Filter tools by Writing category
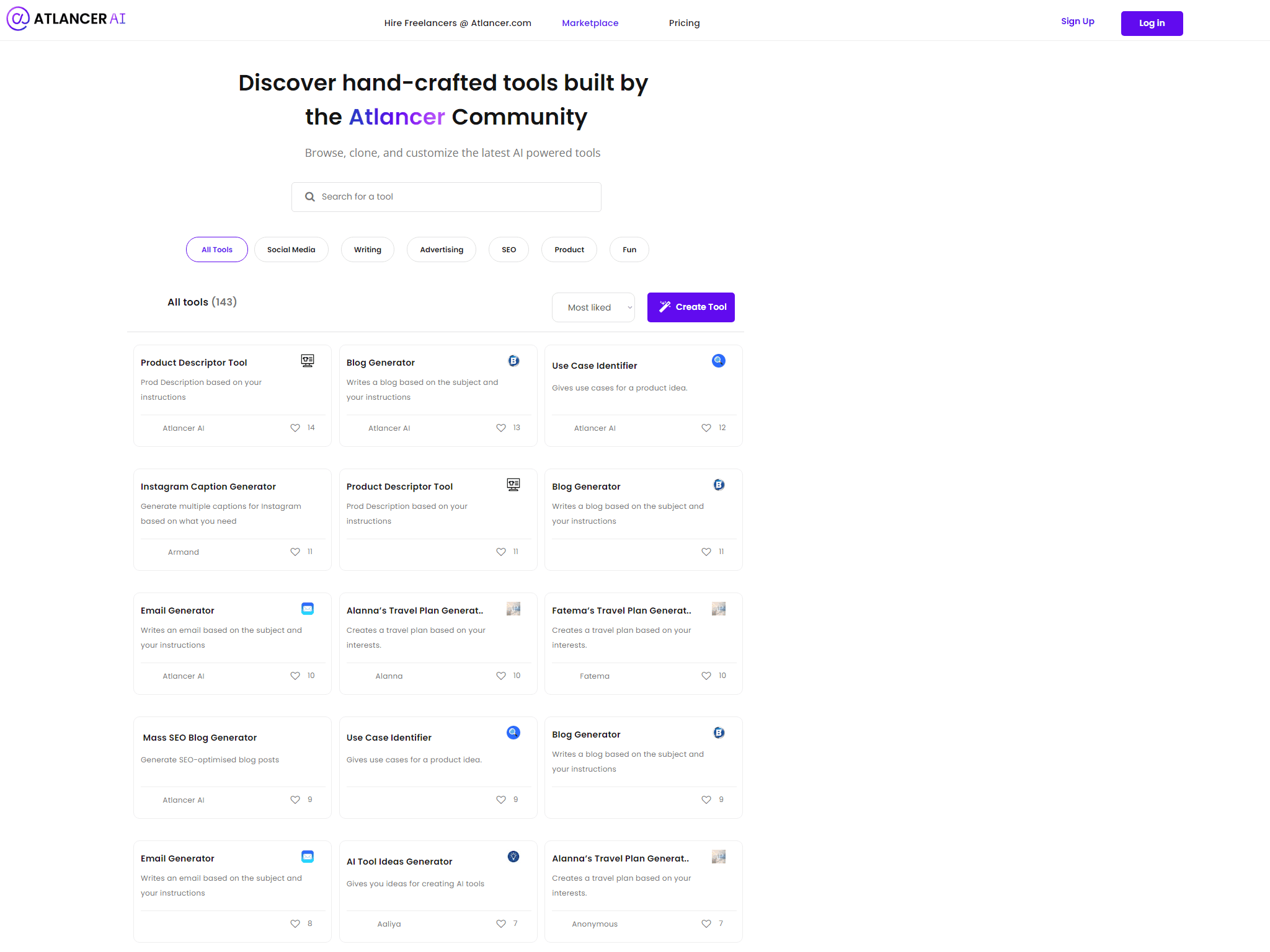The width and height of the screenshot is (1270, 952). 368,250
